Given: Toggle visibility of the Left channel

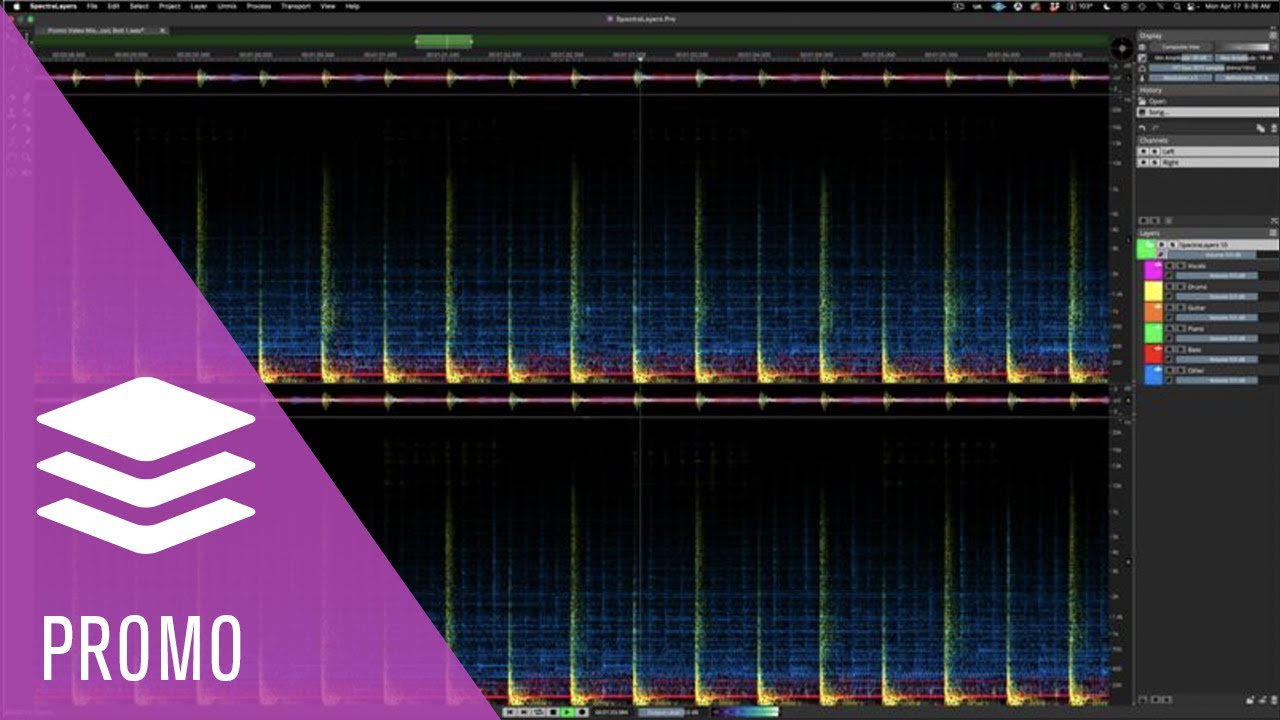Looking at the screenshot, I should 1144,151.
